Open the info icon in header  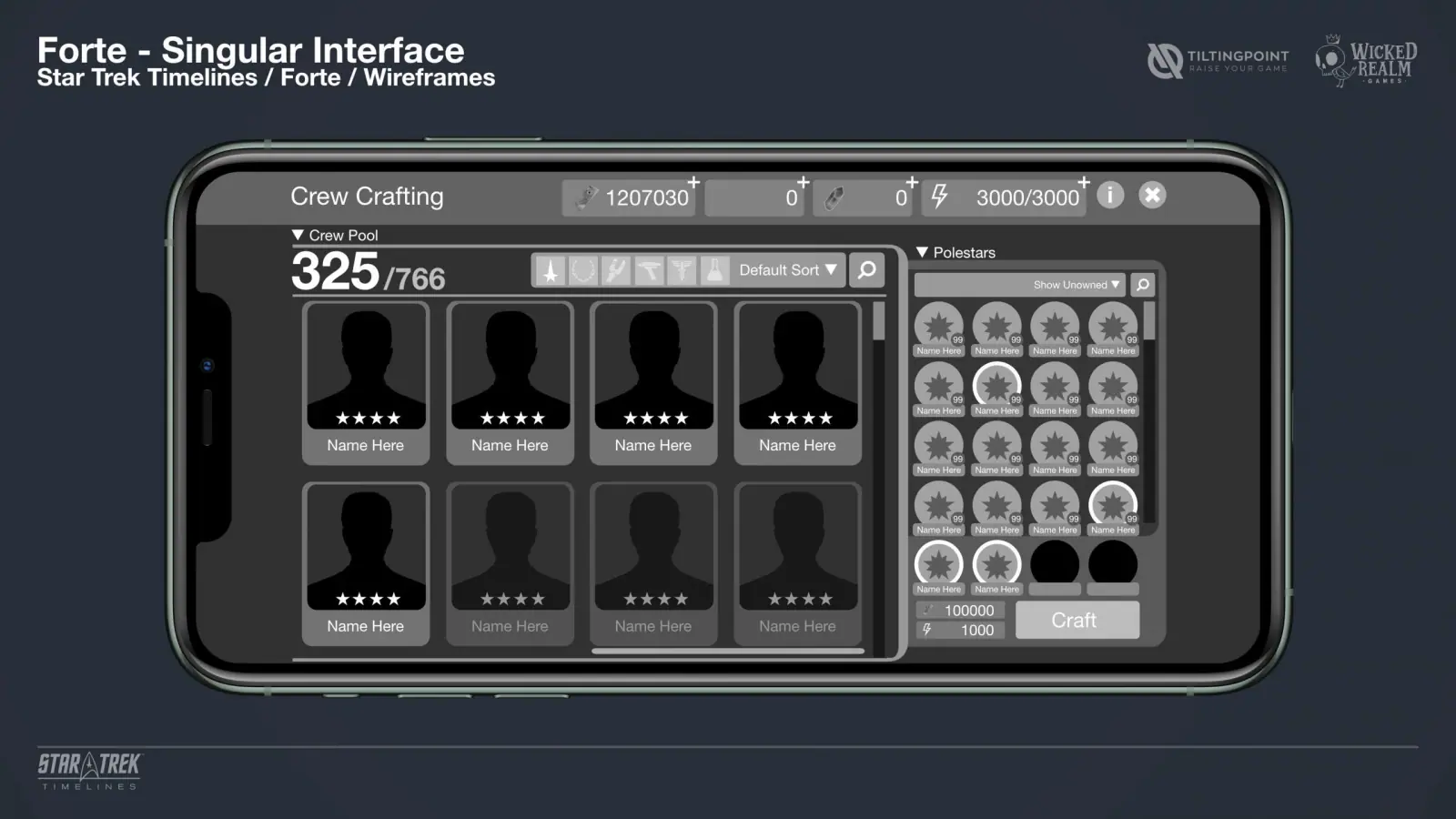coord(1110,195)
